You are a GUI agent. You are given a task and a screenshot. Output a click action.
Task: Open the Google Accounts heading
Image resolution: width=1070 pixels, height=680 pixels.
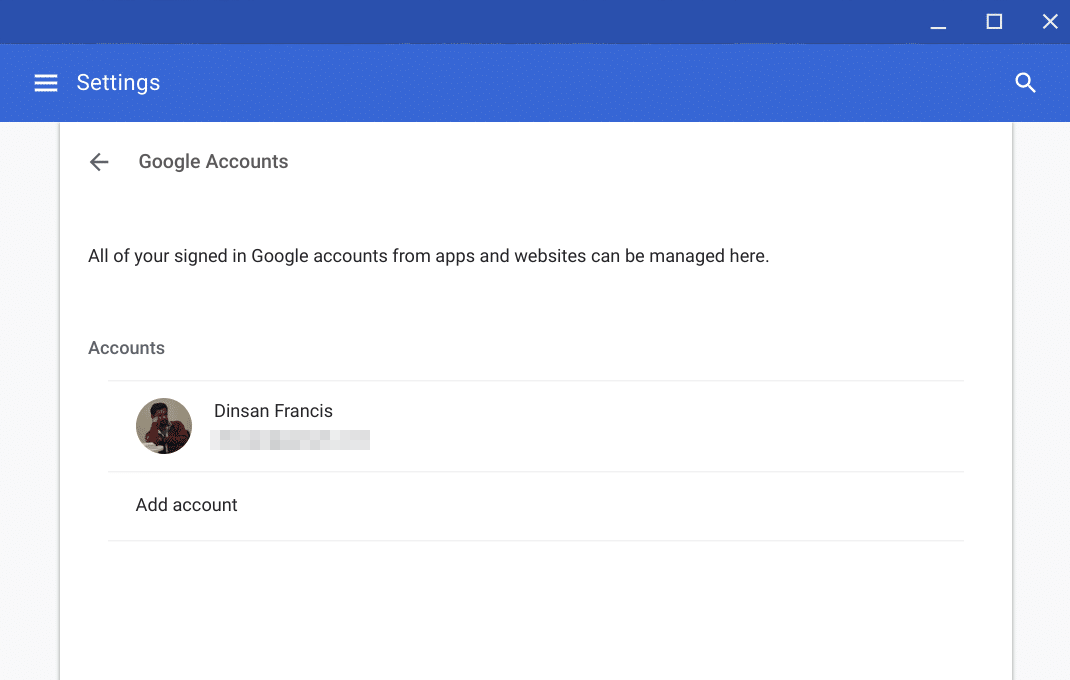pyautogui.click(x=213, y=161)
